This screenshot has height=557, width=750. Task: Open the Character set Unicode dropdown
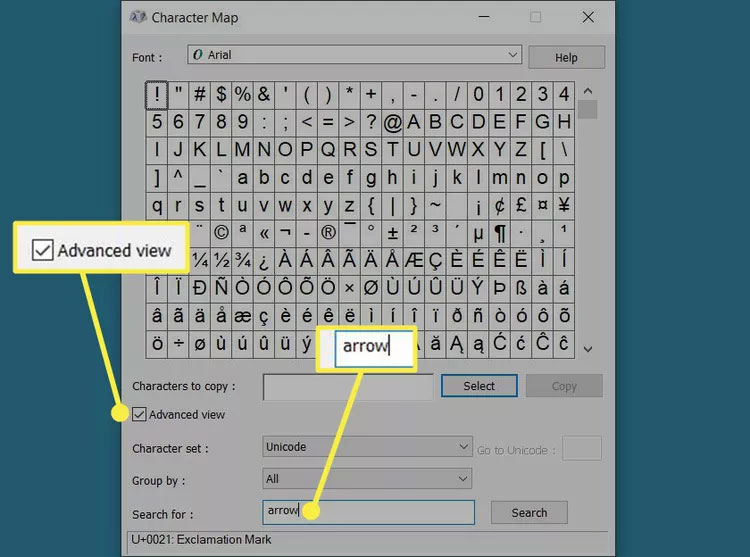click(x=367, y=447)
